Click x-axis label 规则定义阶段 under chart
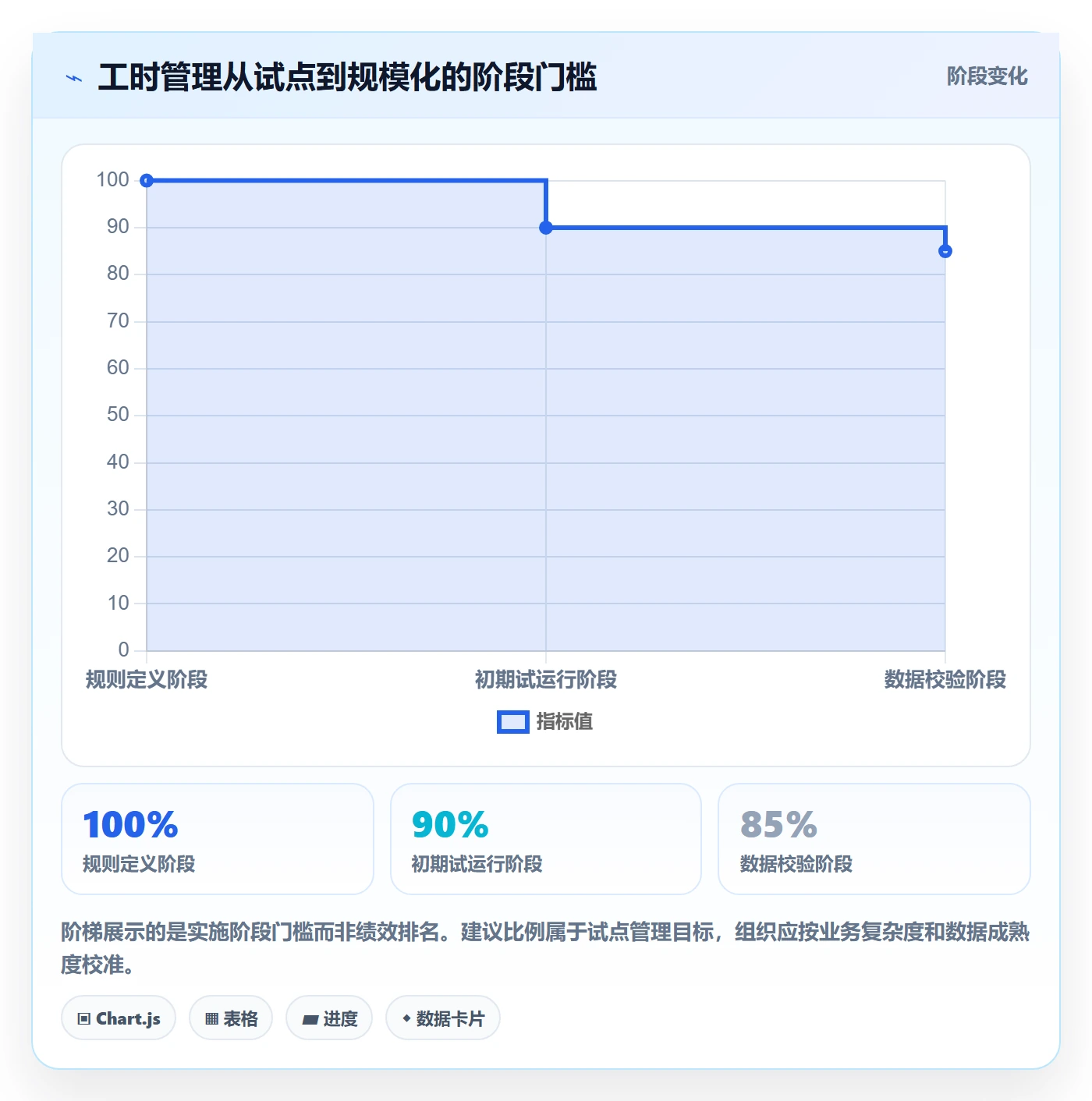The image size is (1092, 1101). (147, 680)
